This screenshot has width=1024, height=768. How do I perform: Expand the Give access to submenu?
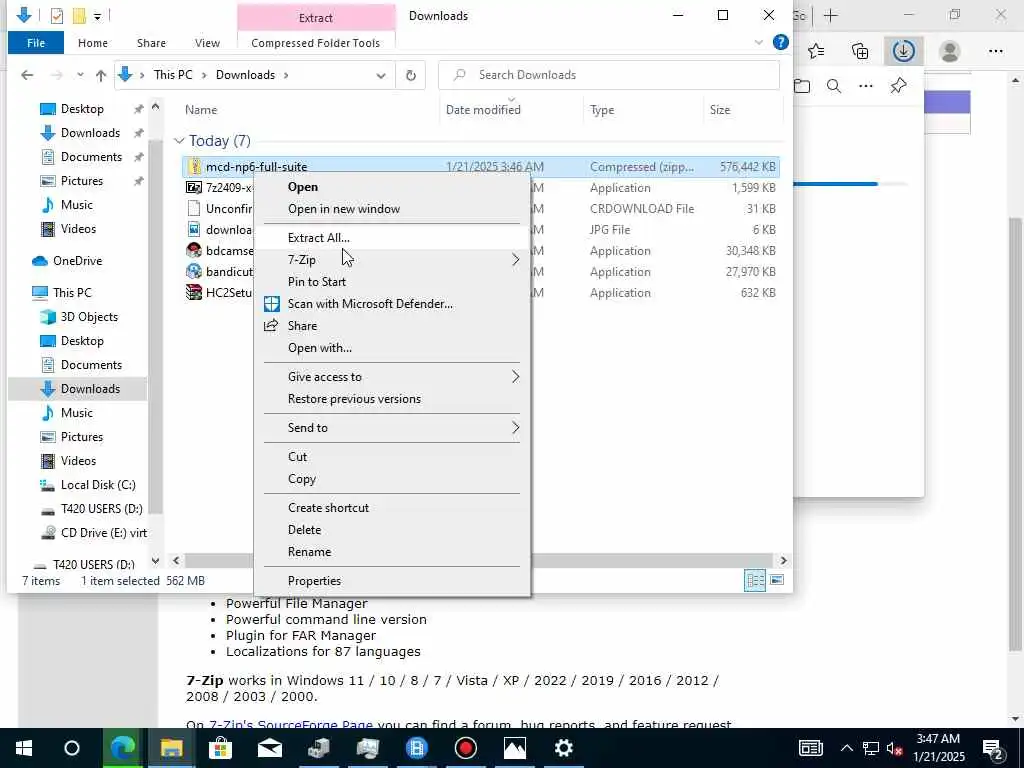392,377
